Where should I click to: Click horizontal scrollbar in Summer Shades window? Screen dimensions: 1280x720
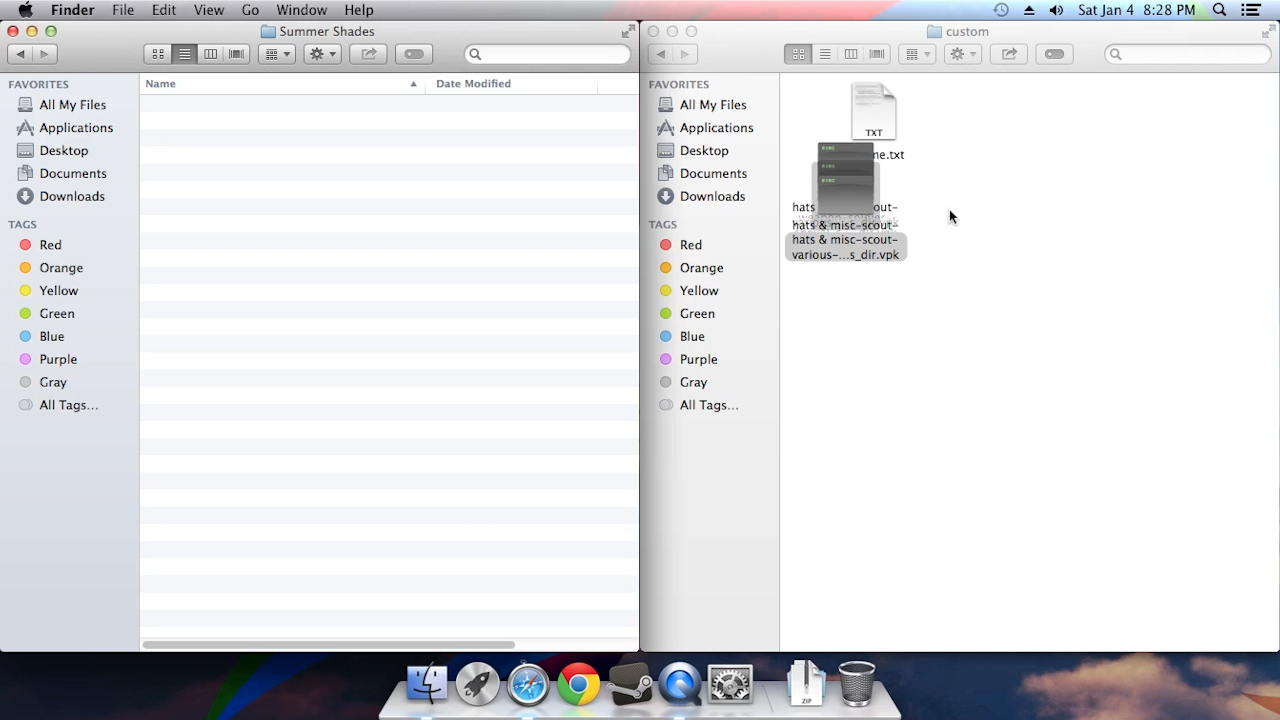328,645
